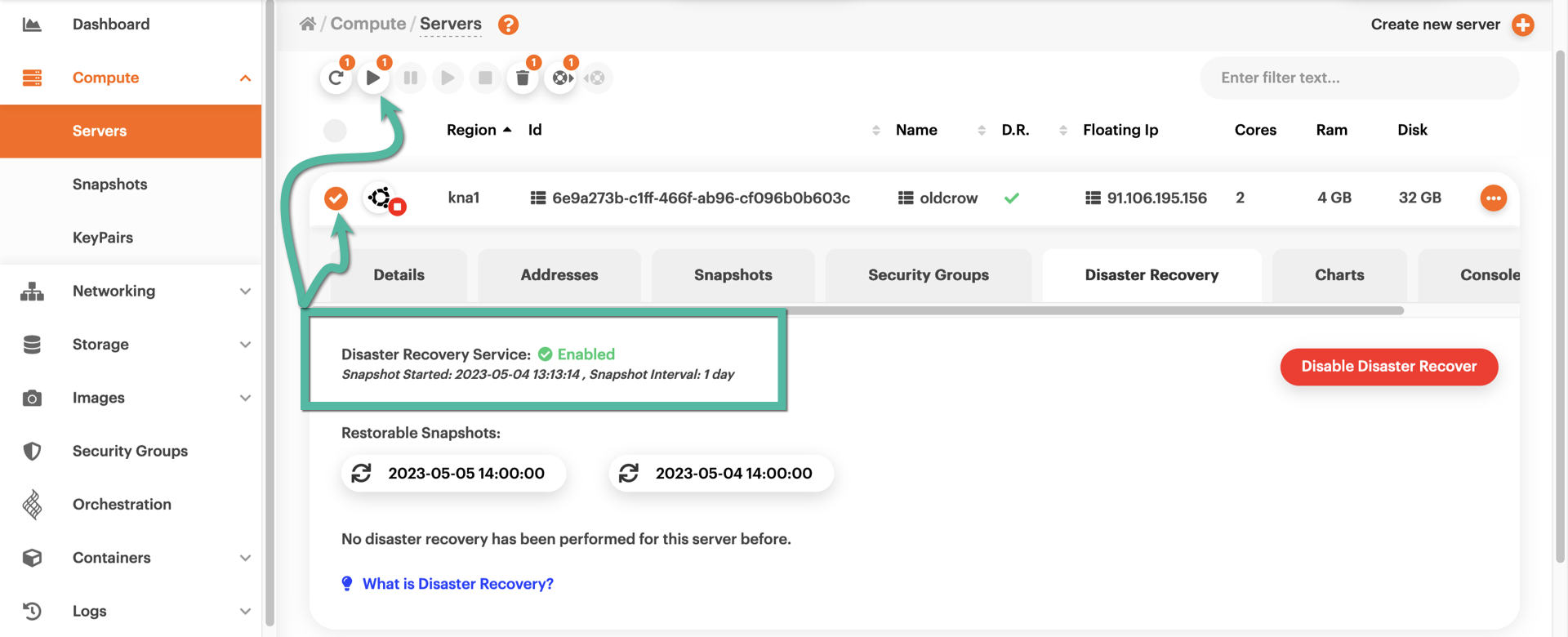Click the home icon in breadcrumb
The width and height of the screenshot is (1568, 637).
[308, 24]
